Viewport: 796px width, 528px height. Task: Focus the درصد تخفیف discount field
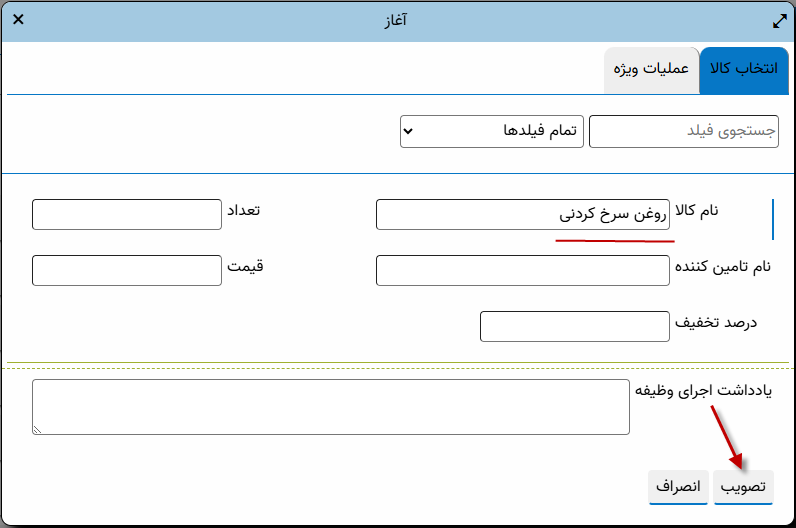574,326
